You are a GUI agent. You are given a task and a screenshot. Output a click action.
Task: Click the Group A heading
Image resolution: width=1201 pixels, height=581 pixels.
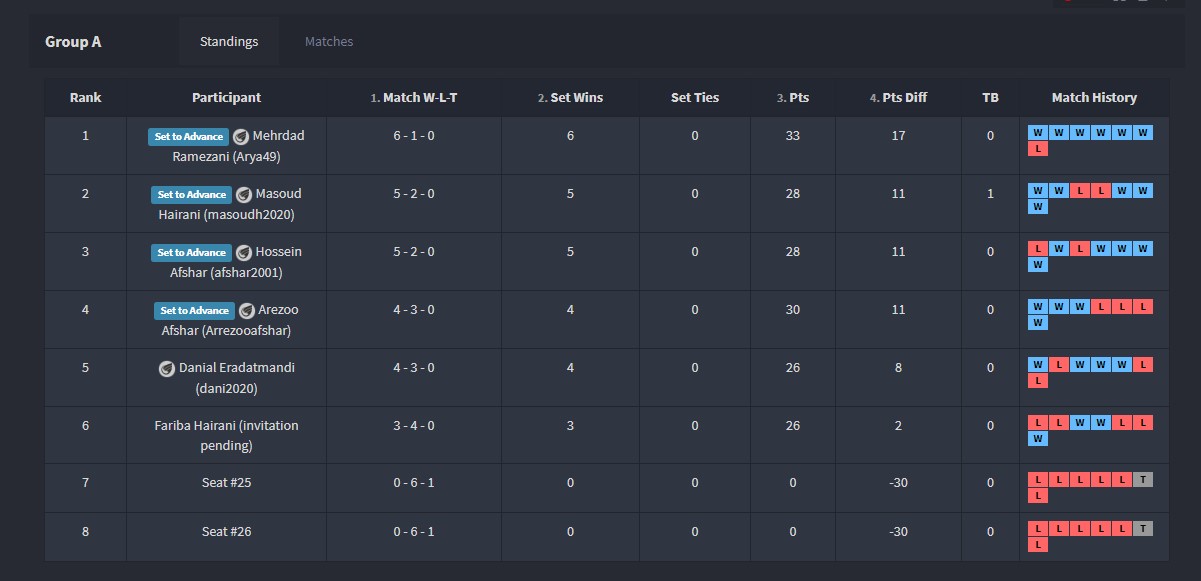[x=73, y=42]
